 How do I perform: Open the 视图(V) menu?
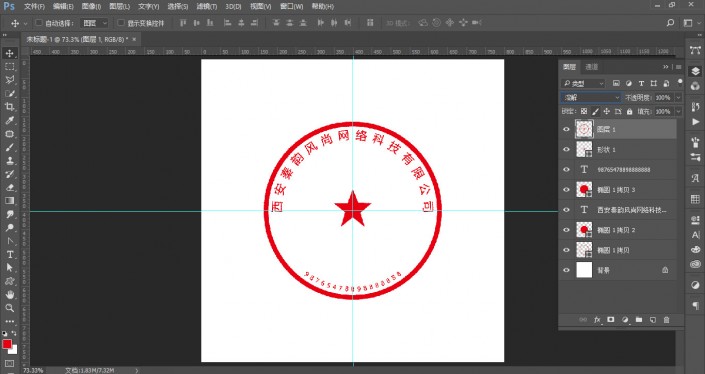(260, 6)
